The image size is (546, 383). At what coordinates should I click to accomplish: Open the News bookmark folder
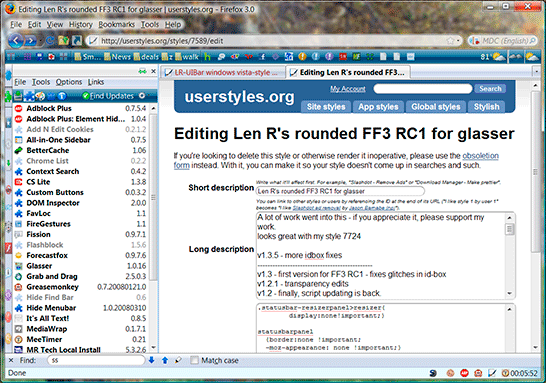(x=117, y=56)
